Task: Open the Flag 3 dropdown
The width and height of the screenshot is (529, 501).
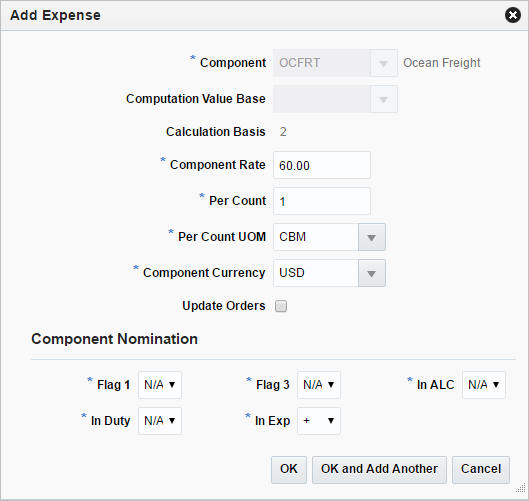Action: point(319,385)
